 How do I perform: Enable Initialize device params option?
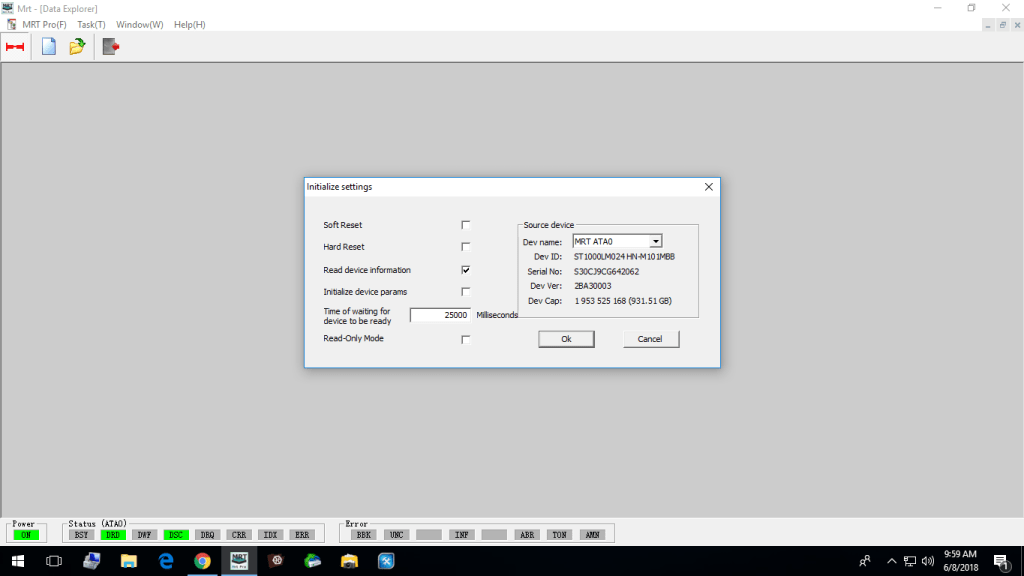pyautogui.click(x=466, y=292)
